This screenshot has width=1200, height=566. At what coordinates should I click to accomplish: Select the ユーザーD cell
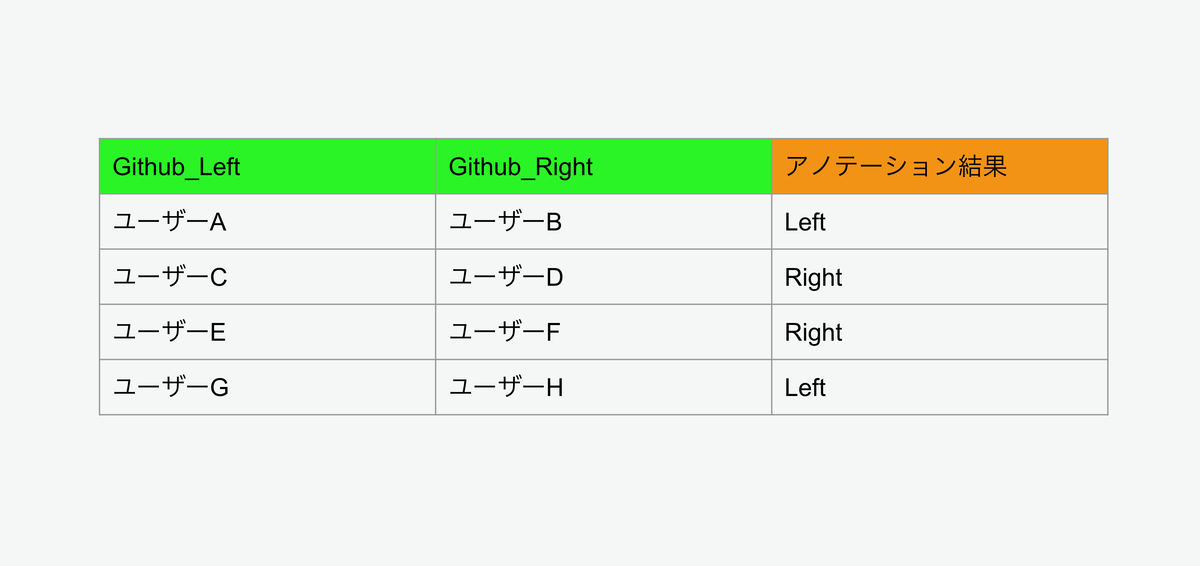pyautogui.click(x=603, y=277)
